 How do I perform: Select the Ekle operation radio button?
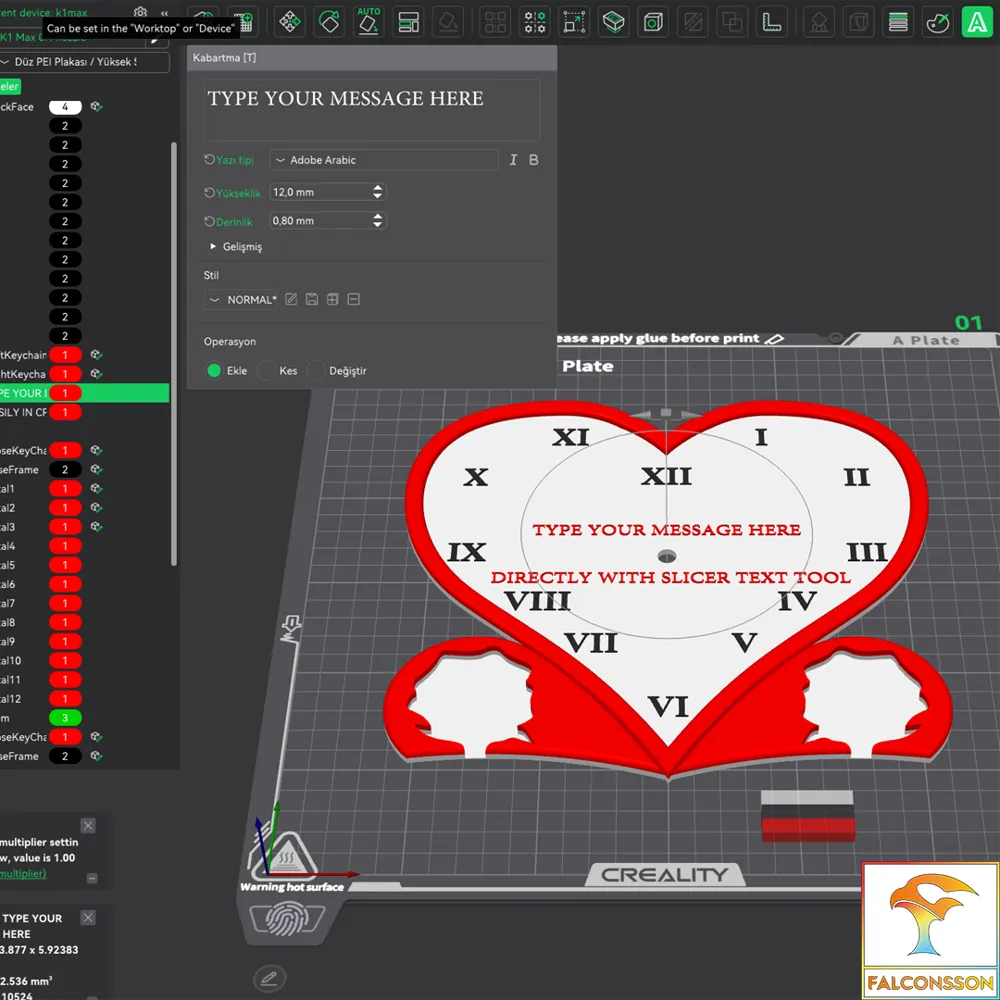(214, 371)
